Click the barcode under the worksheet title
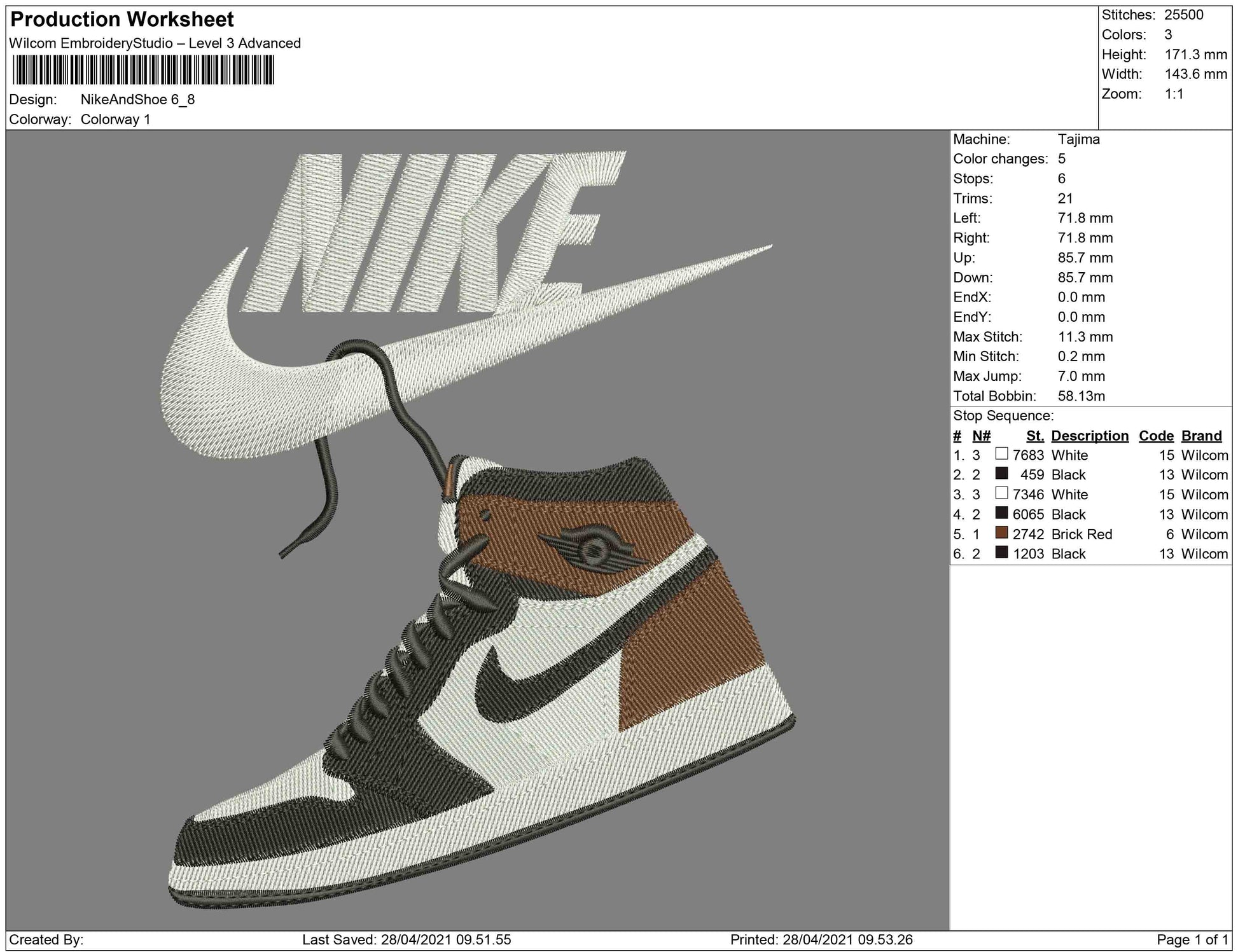The image size is (1238, 952). pyautogui.click(x=143, y=69)
